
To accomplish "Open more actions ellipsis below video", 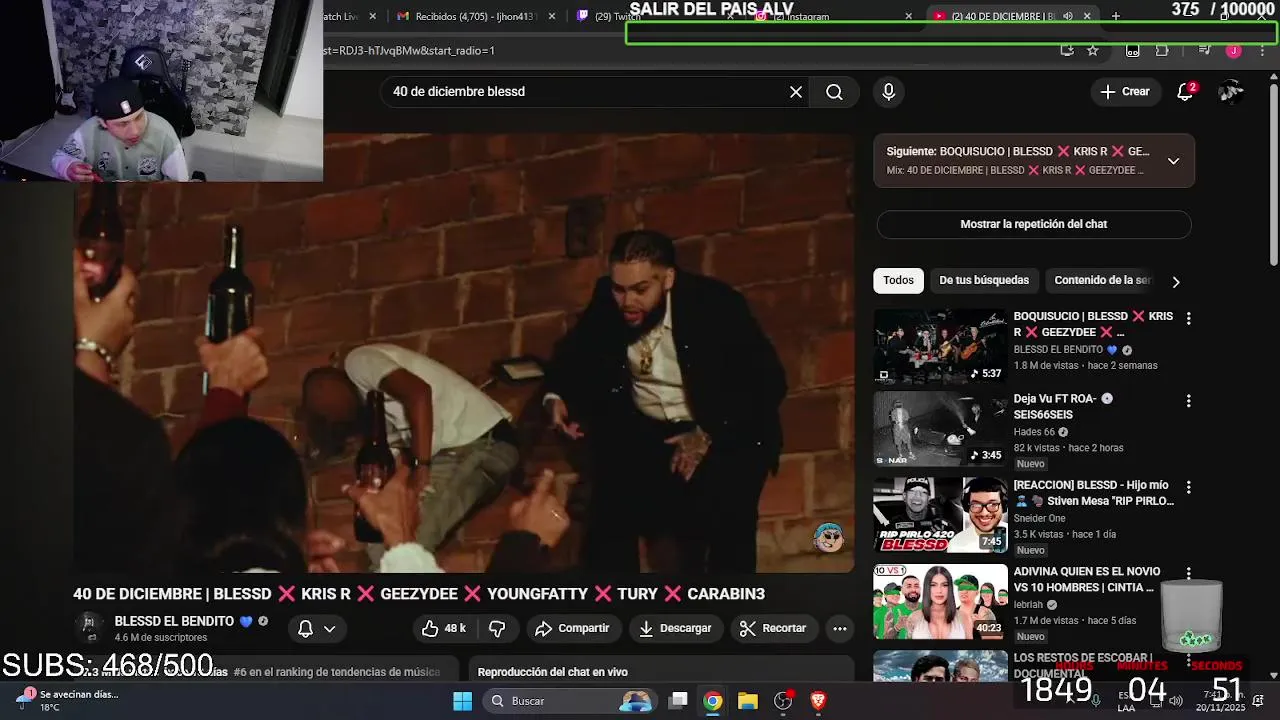I will pyautogui.click(x=840, y=628).
